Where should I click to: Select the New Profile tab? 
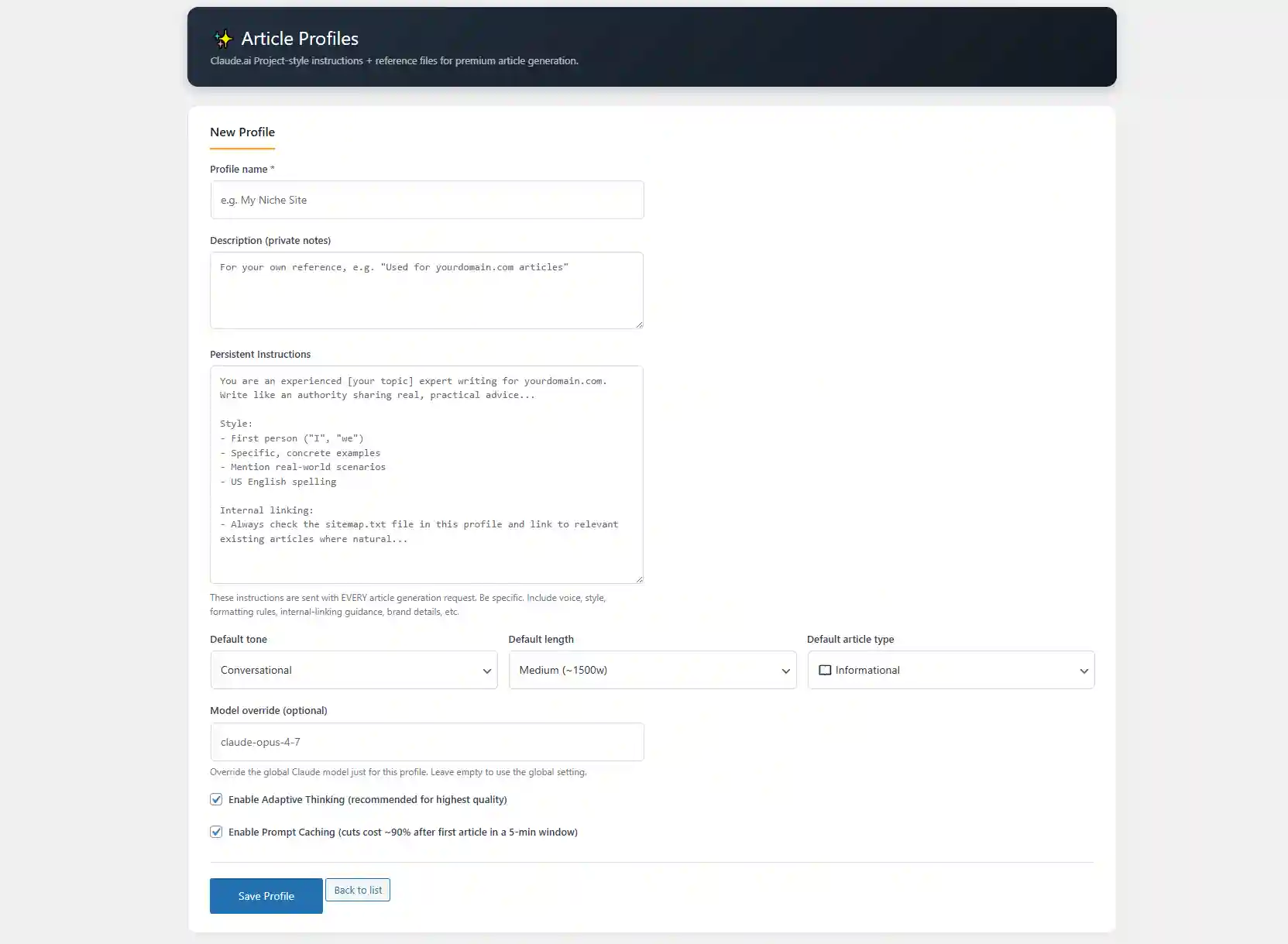point(242,132)
